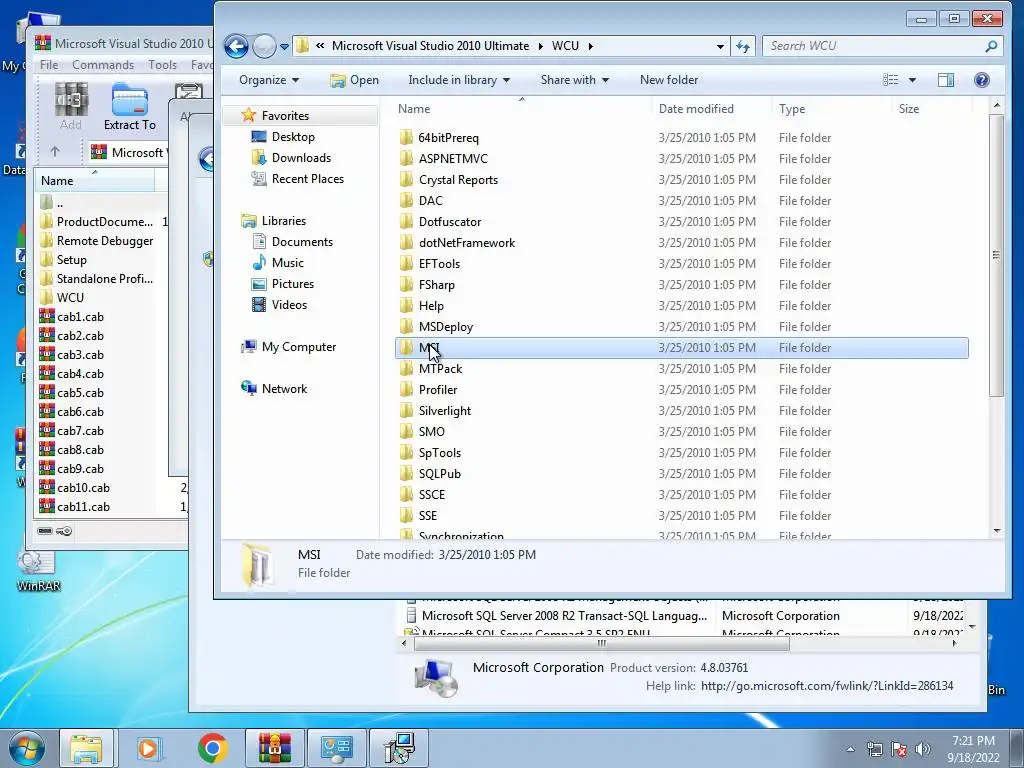Expand the address bar history dropdown
1024x768 pixels.
coord(720,46)
